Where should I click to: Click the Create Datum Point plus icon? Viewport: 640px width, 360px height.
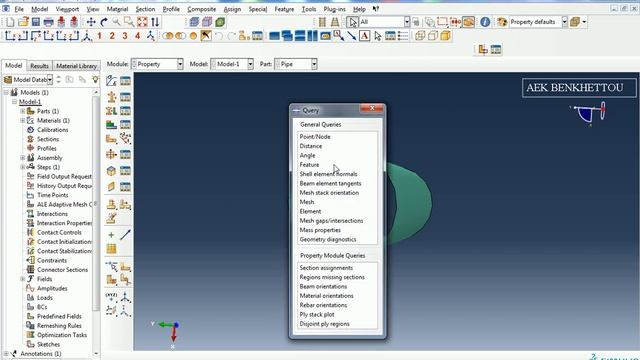coord(111,235)
